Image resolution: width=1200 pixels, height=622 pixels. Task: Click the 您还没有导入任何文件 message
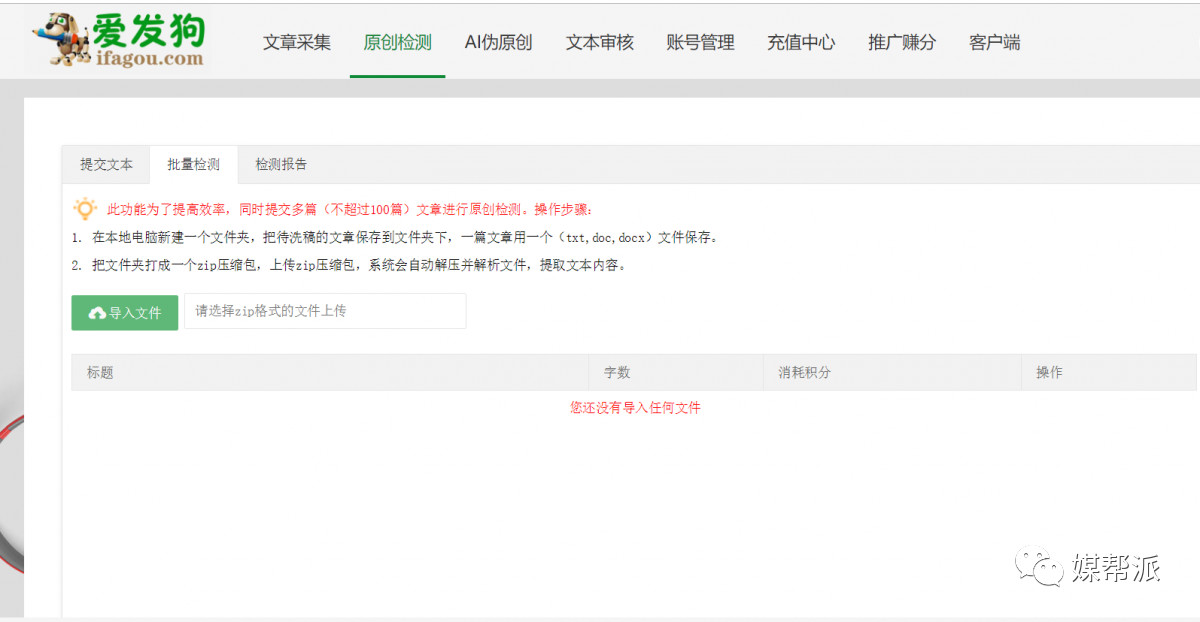pos(635,407)
